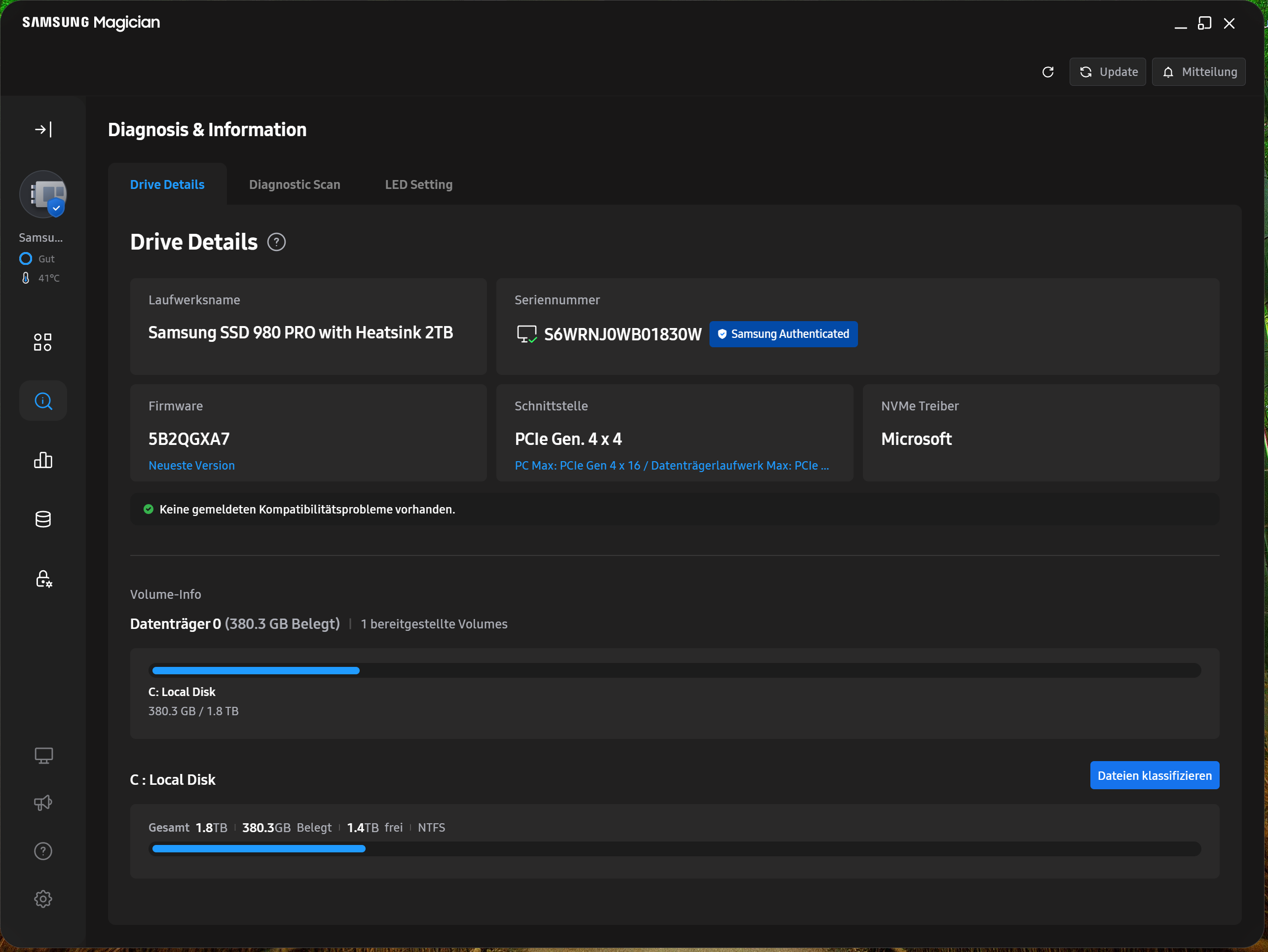
Task: Open Data Management database icon
Action: pyautogui.click(x=43, y=519)
